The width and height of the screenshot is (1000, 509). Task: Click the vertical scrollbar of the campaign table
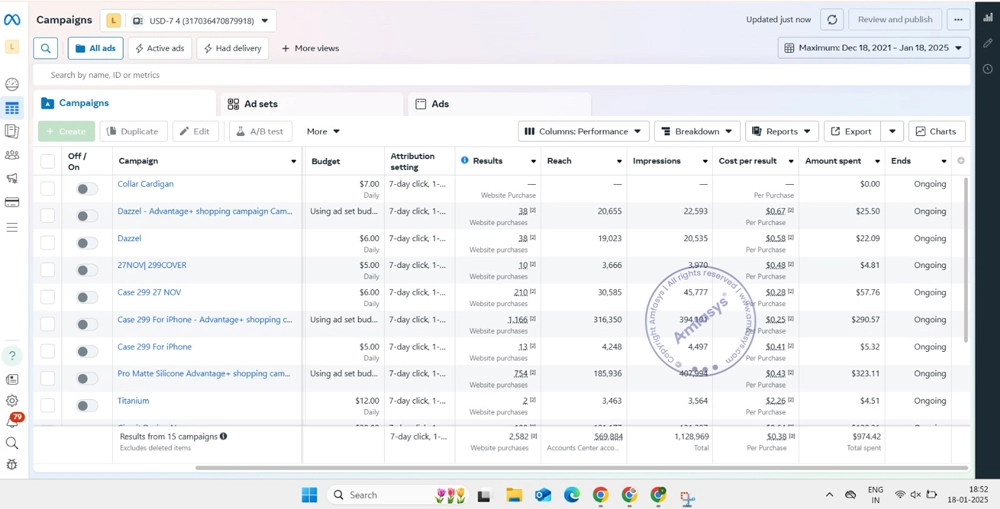967,260
